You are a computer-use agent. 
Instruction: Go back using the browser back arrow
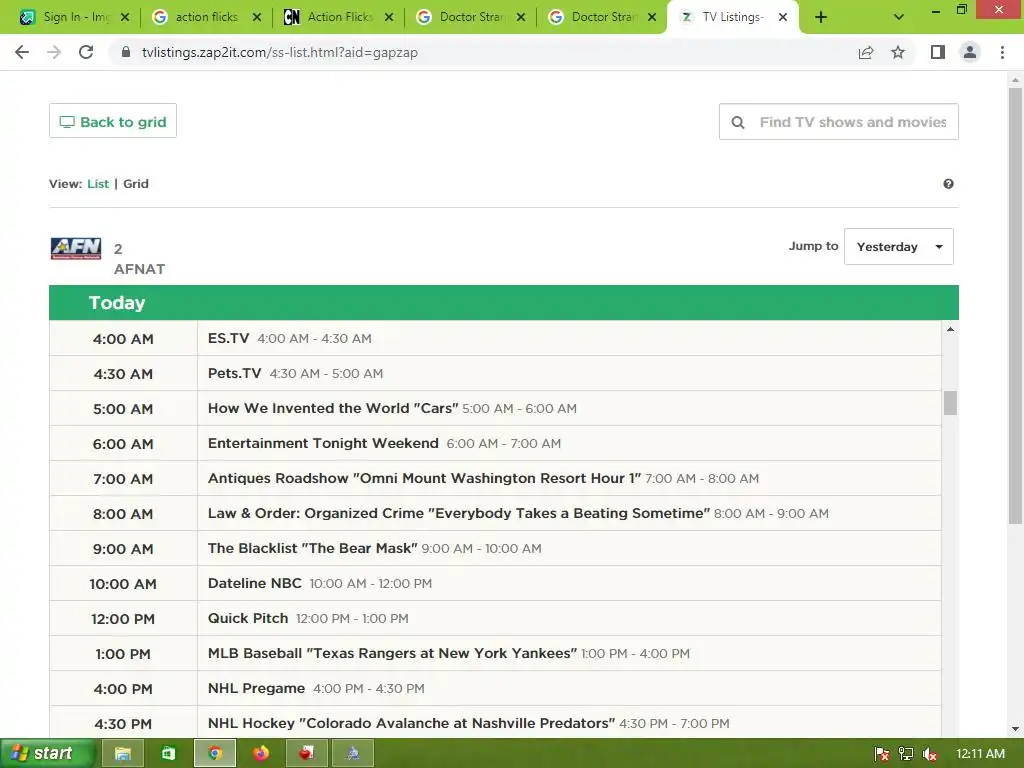pos(22,52)
